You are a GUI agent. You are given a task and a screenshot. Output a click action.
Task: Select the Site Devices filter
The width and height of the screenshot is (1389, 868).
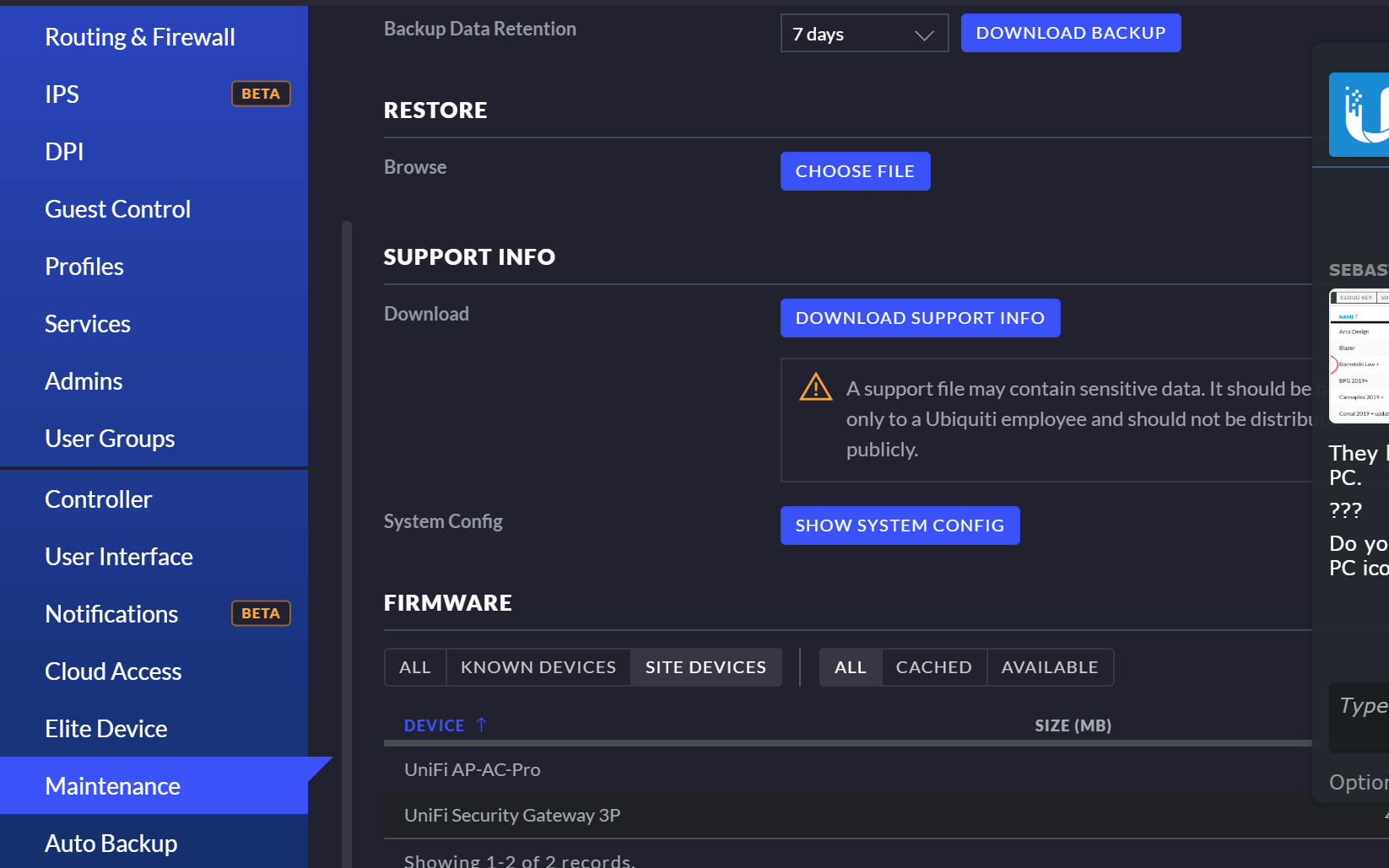coord(705,667)
